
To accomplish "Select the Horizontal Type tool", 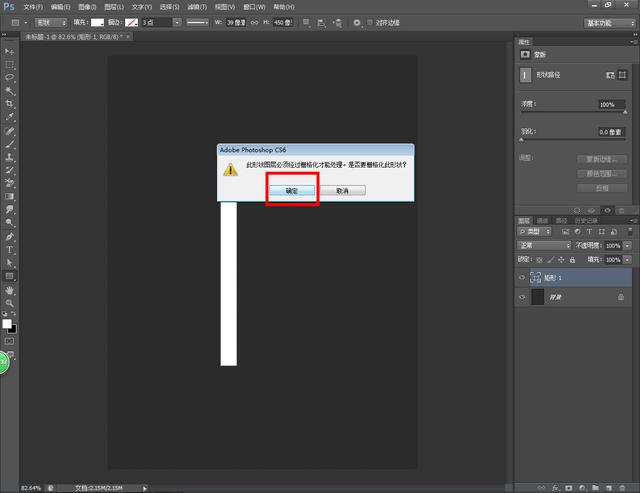I will (x=10, y=249).
